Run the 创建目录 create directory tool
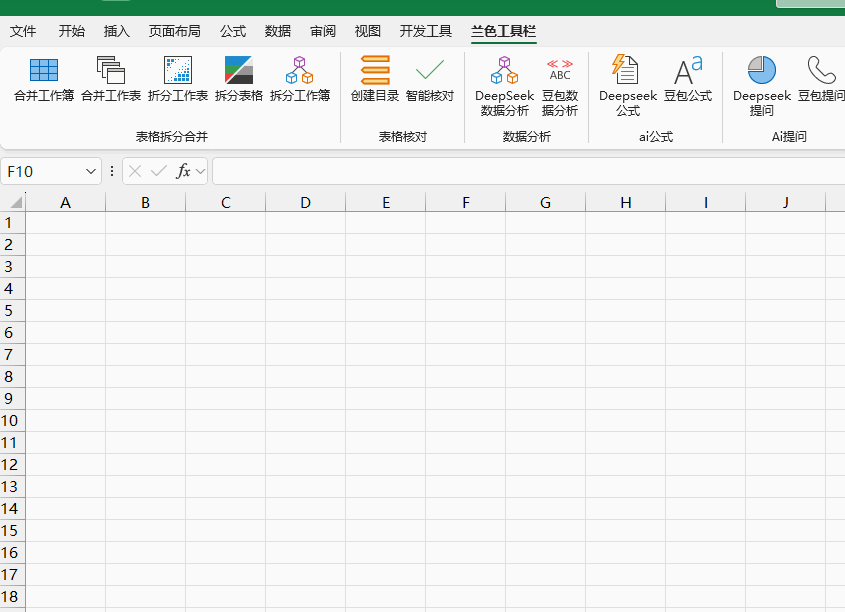This screenshot has width=845, height=612. point(375,80)
